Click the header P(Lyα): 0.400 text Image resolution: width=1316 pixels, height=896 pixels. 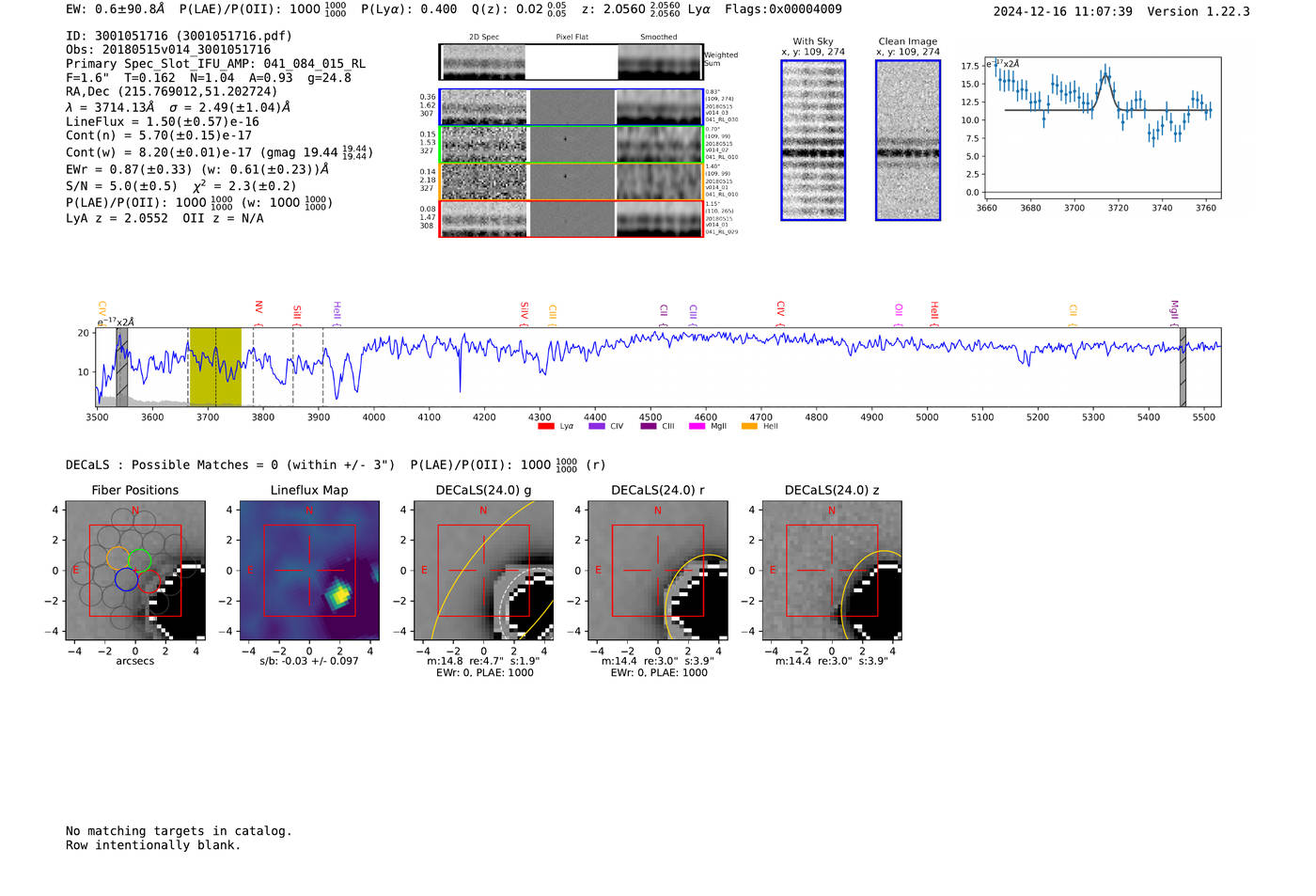point(409,9)
